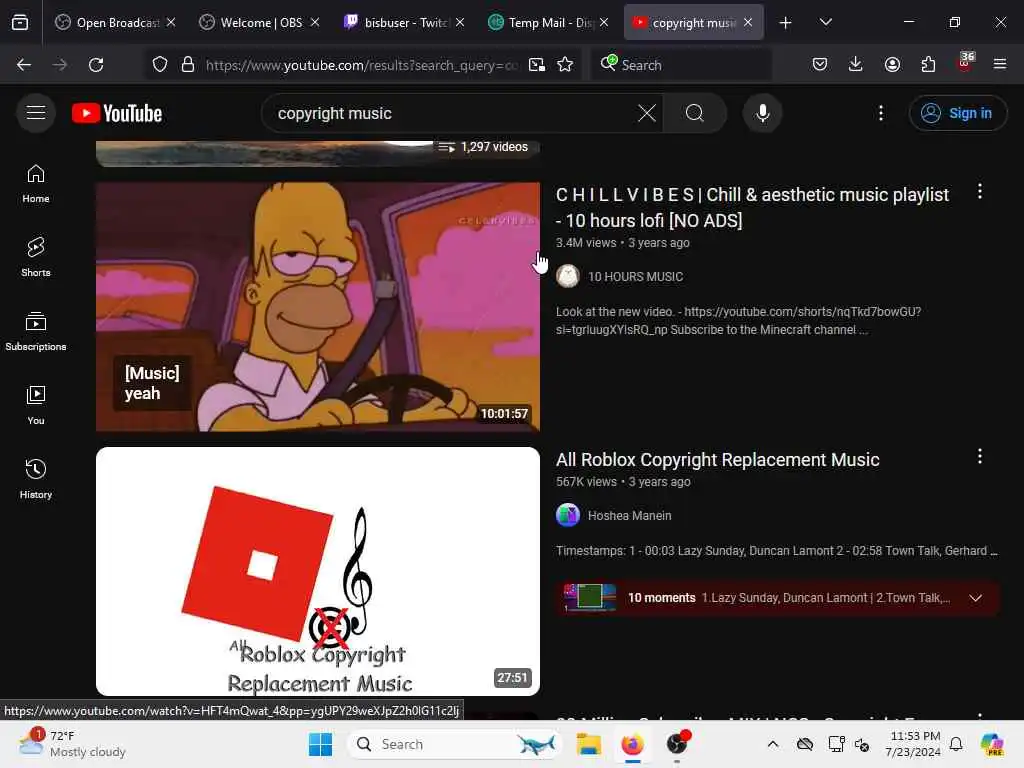Image resolution: width=1024 pixels, height=768 pixels.
Task: Open Shorts in sidebar
Action: click(x=36, y=257)
